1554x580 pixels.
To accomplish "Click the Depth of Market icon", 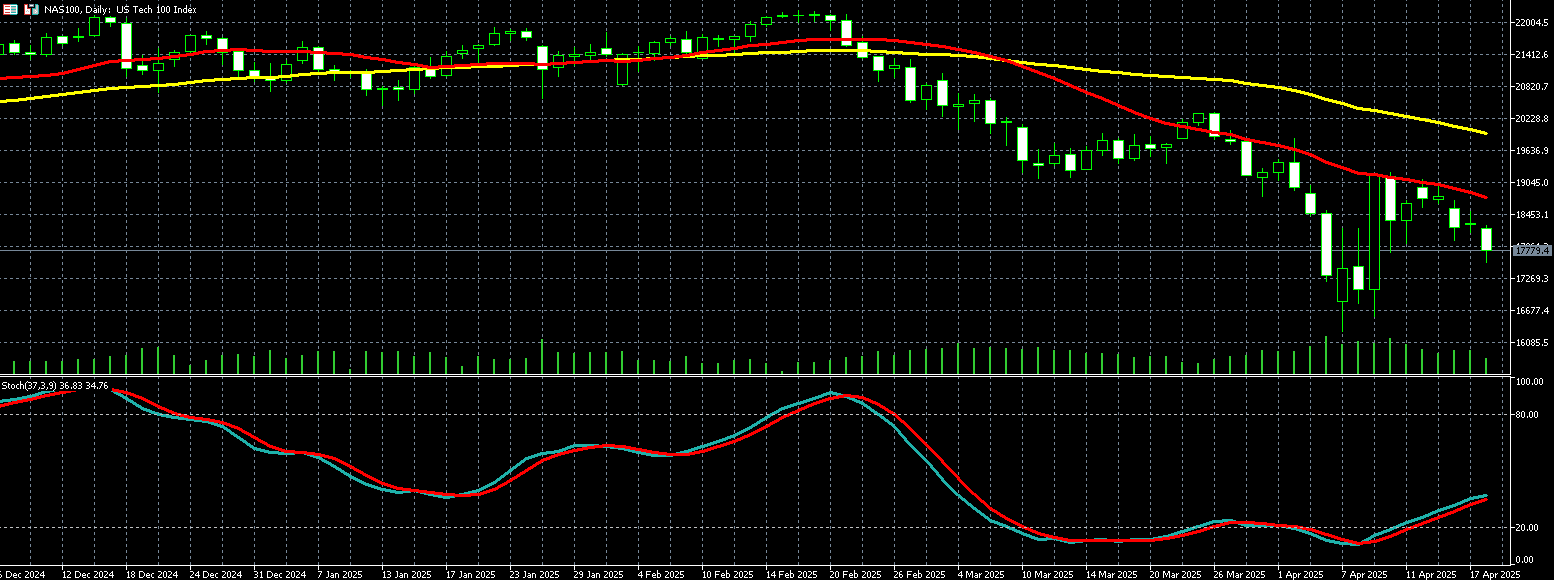I will tap(31, 8).
